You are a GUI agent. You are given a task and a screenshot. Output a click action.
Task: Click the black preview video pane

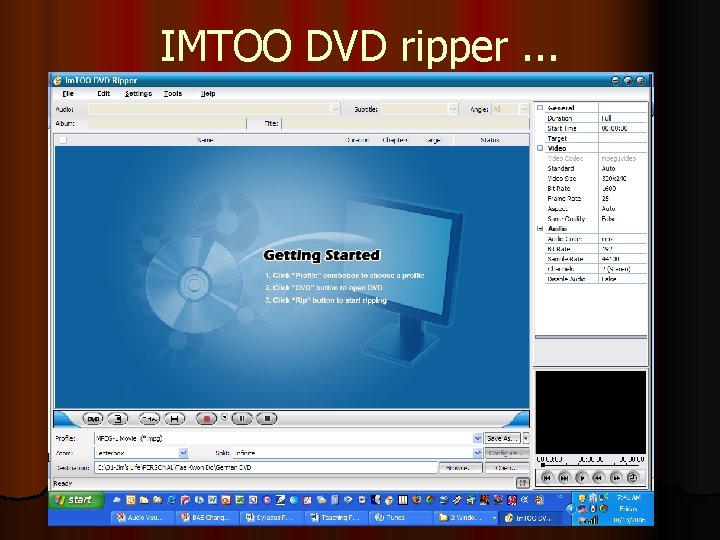pos(591,412)
